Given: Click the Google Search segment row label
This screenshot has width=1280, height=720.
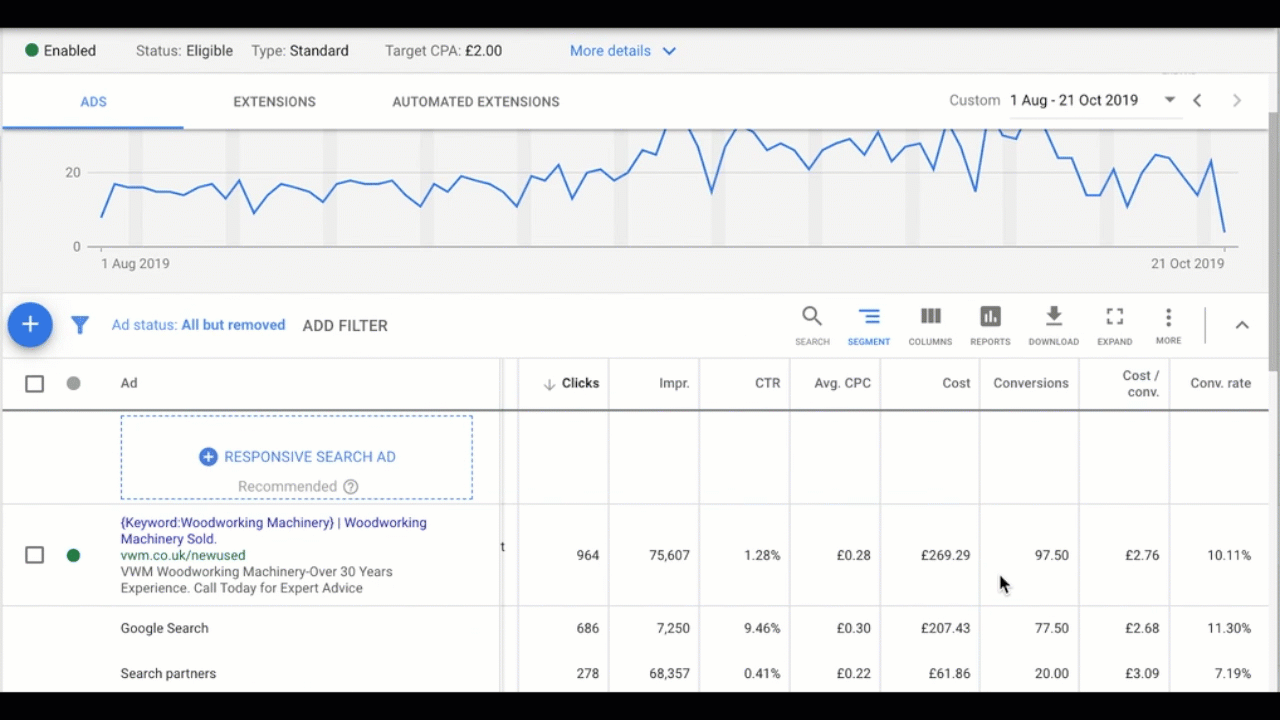Looking at the screenshot, I should [165, 629].
